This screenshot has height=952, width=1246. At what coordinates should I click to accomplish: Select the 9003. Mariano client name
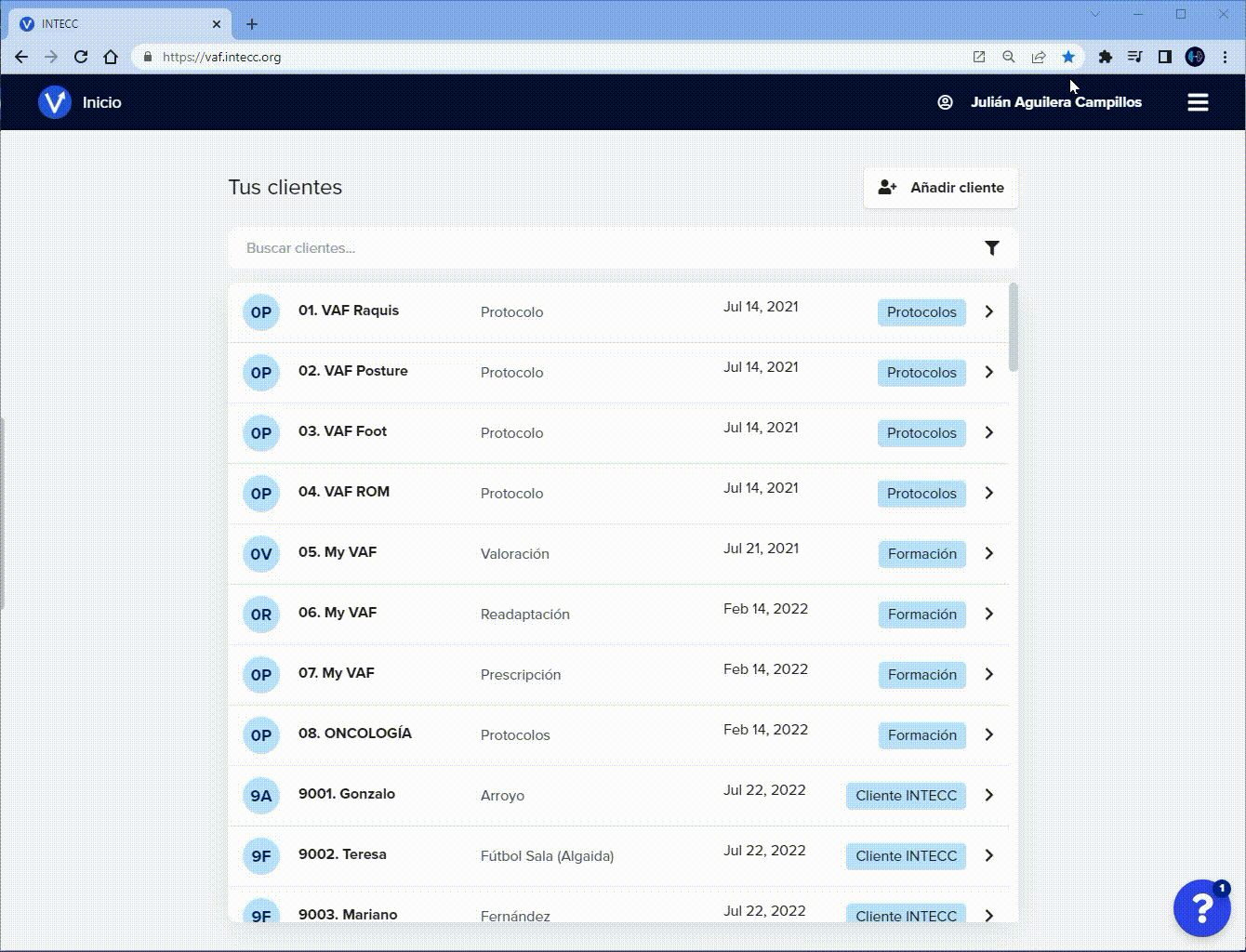tap(348, 915)
